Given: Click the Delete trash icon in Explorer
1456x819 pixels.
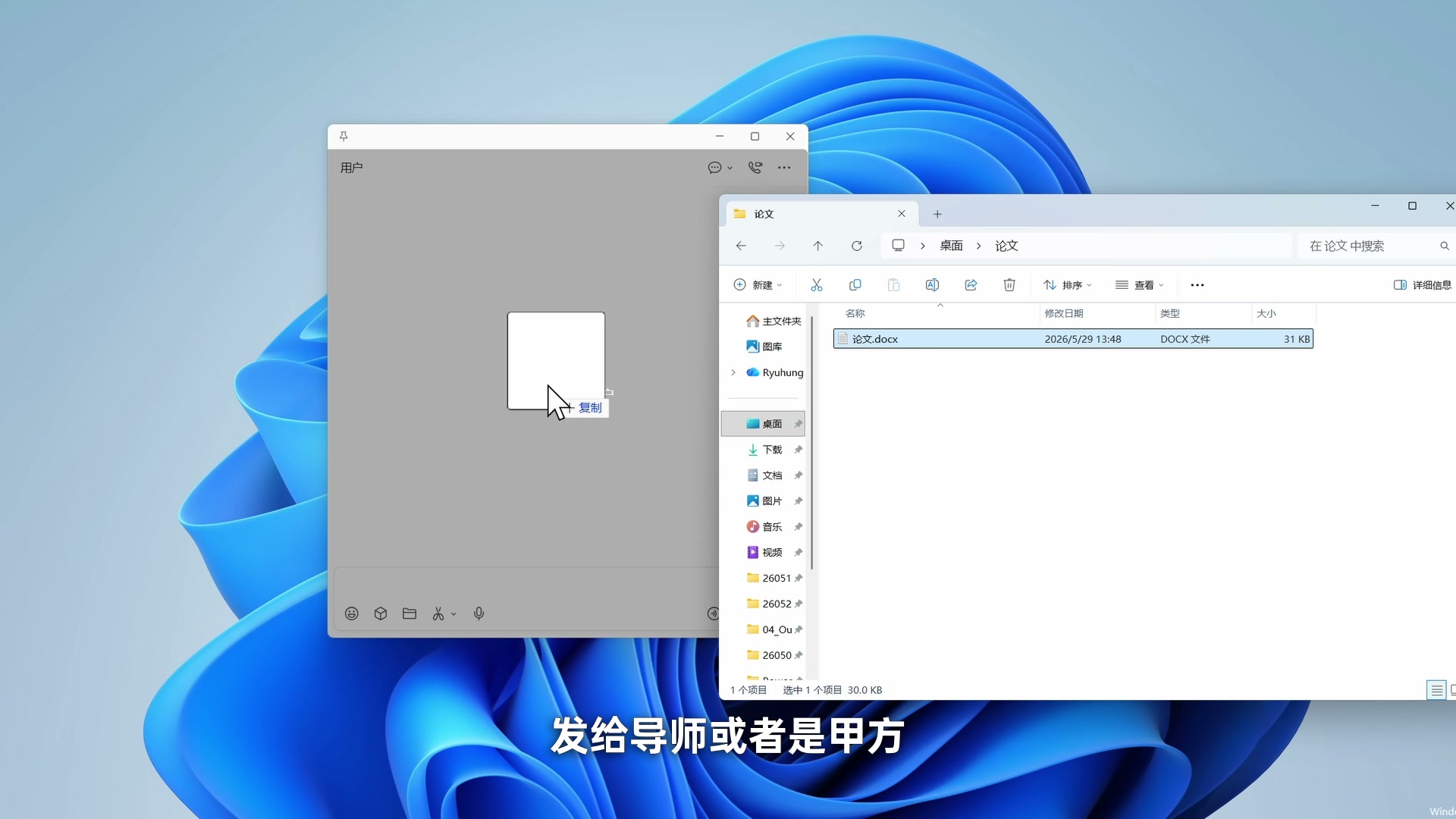Looking at the screenshot, I should coord(1009,285).
